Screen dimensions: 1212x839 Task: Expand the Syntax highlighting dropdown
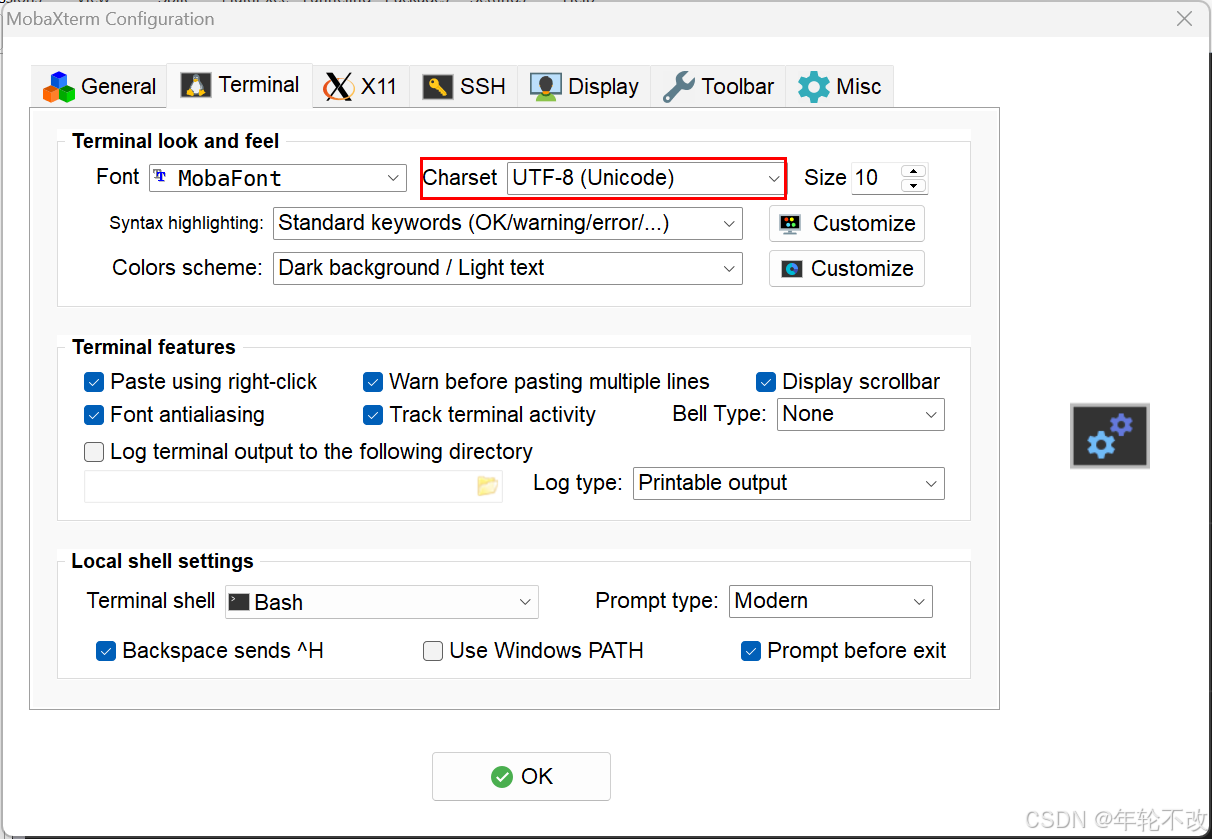[x=508, y=223]
